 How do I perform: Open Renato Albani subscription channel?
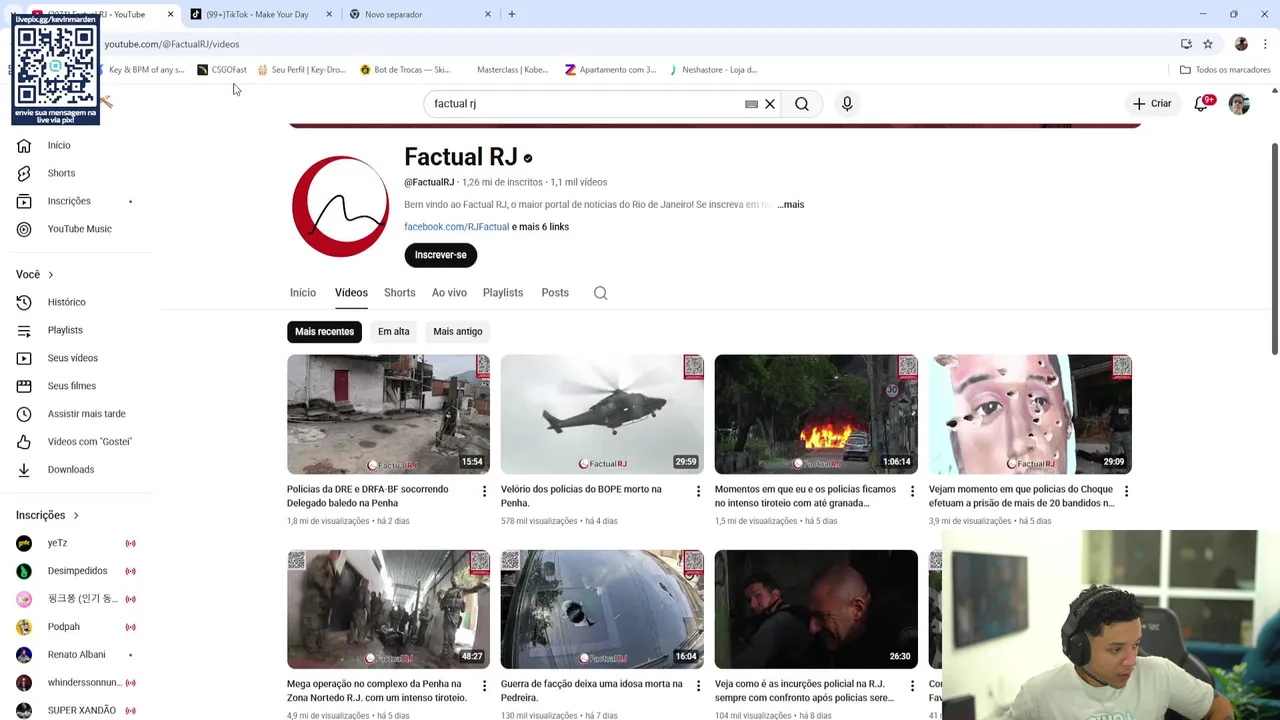(x=76, y=655)
